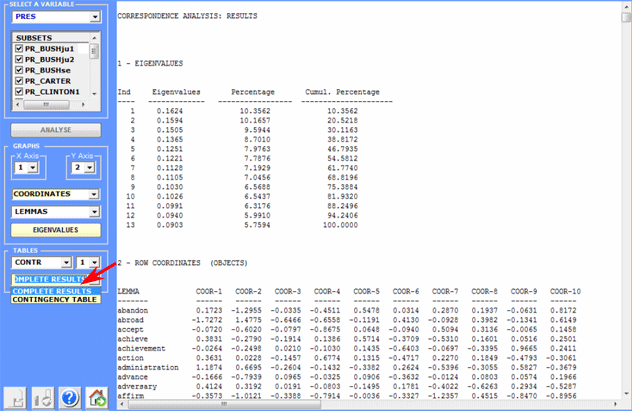Click subsets list horizontal scrollbar thumb
Image resolution: width=632 pixels, height=411 pixels.
point(46,104)
